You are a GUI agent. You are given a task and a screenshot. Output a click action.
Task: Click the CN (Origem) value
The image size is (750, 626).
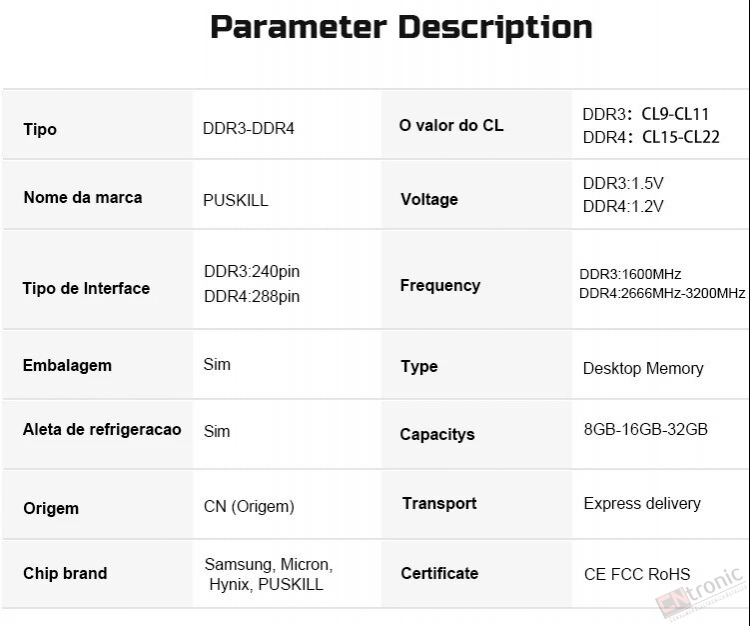(x=249, y=506)
